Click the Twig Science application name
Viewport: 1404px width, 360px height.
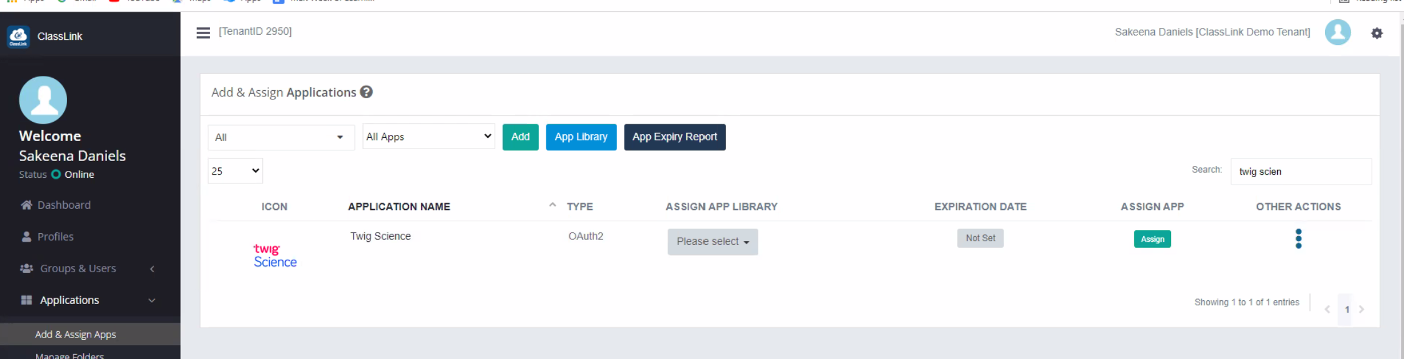click(381, 236)
